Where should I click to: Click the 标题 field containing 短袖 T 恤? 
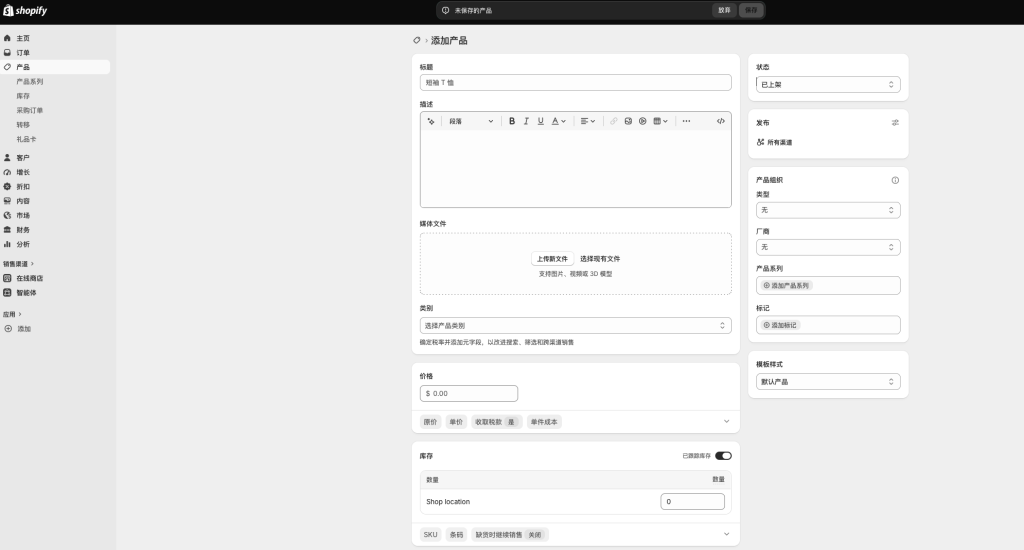click(x=575, y=82)
